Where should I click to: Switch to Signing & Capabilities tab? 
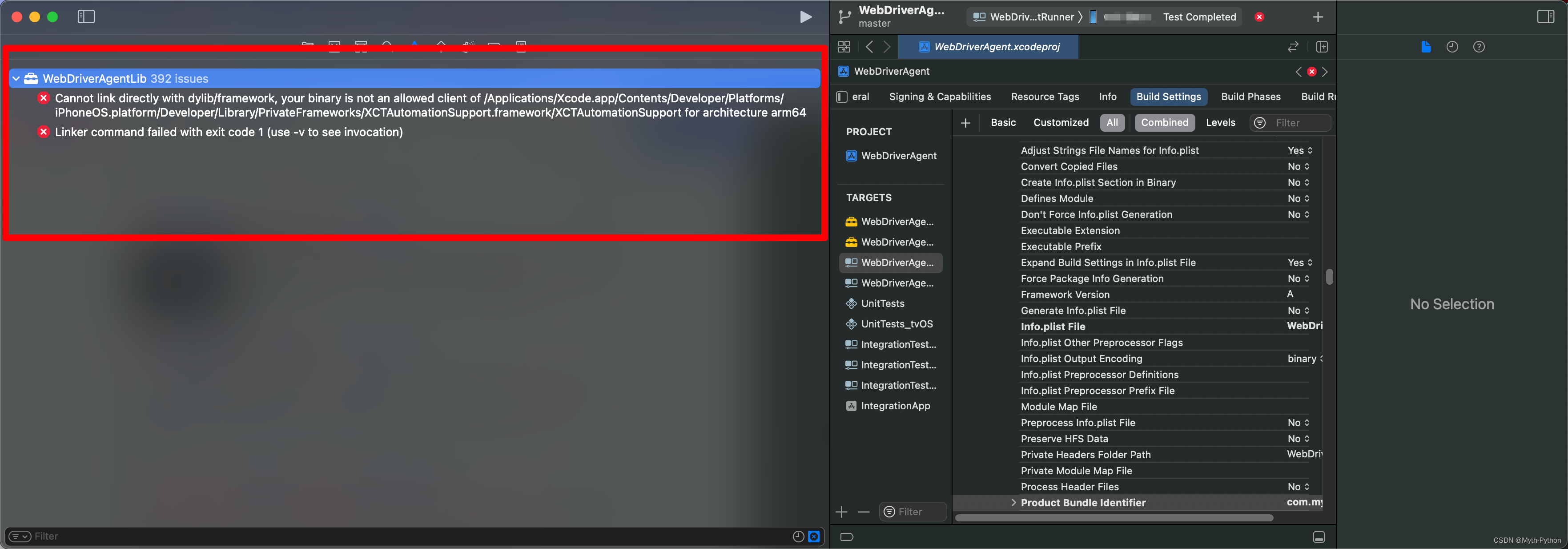pos(939,97)
